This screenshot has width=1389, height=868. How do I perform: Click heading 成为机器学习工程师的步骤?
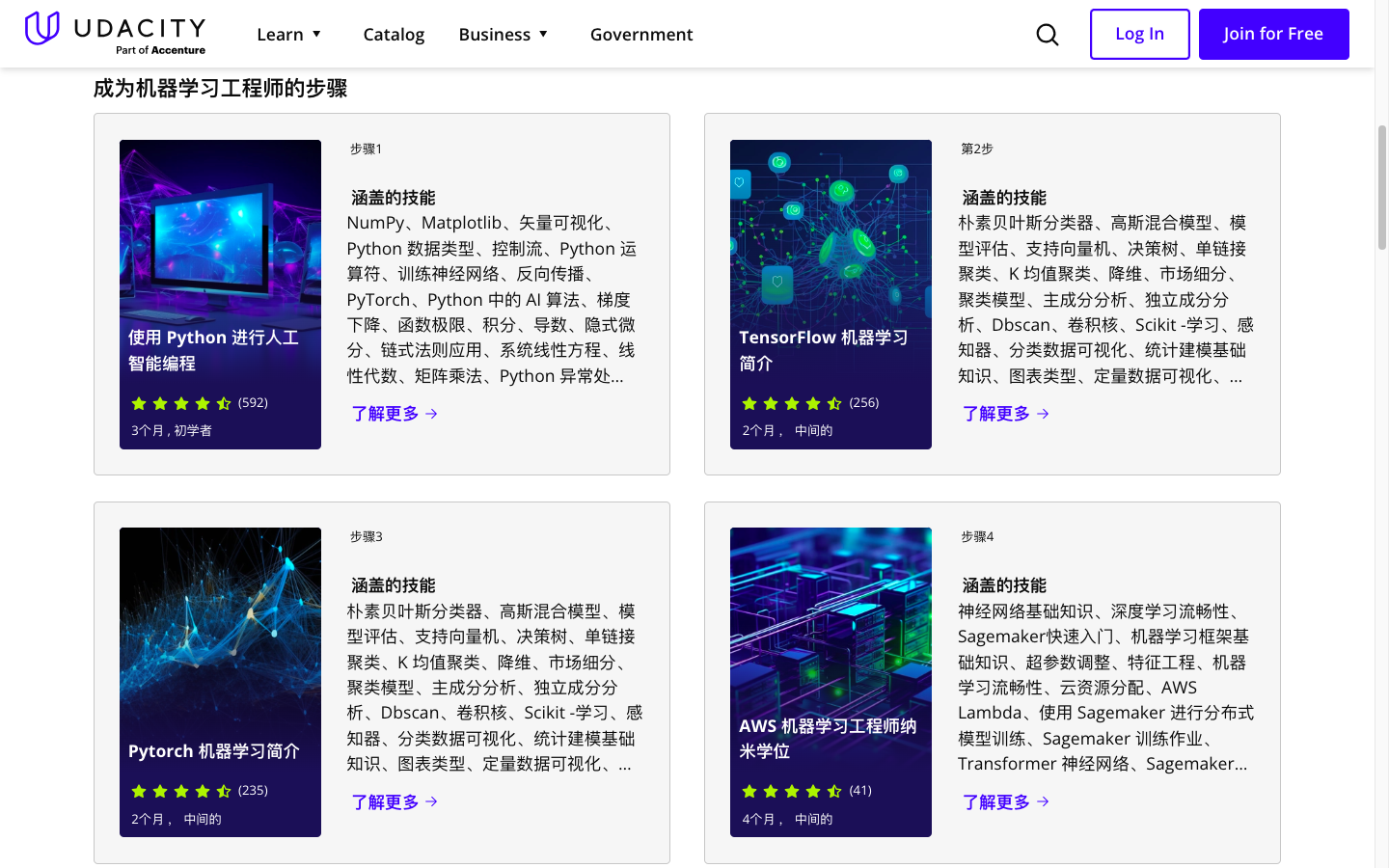coord(220,89)
